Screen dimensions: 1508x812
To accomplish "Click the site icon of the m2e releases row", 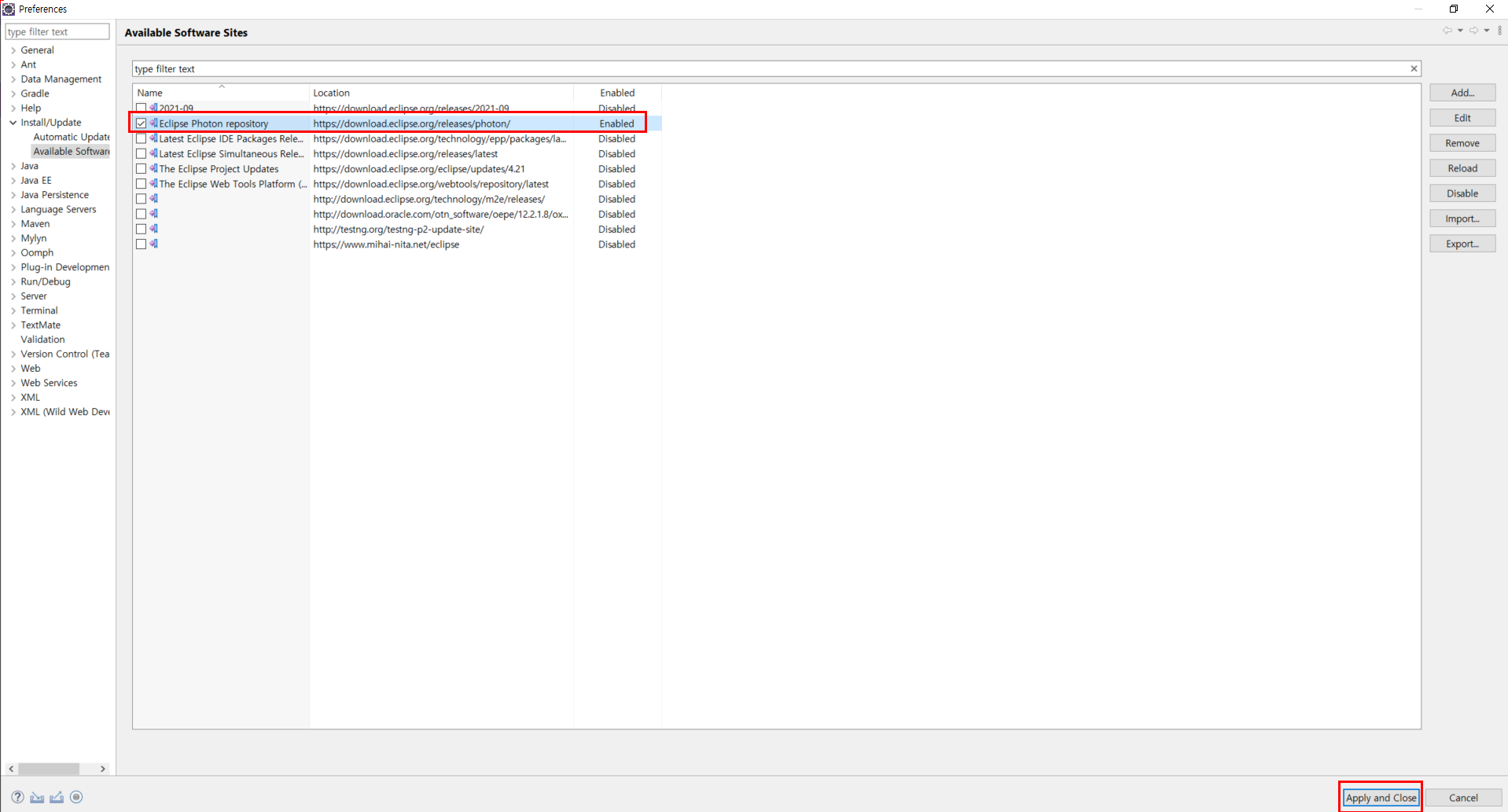I will tap(154, 199).
